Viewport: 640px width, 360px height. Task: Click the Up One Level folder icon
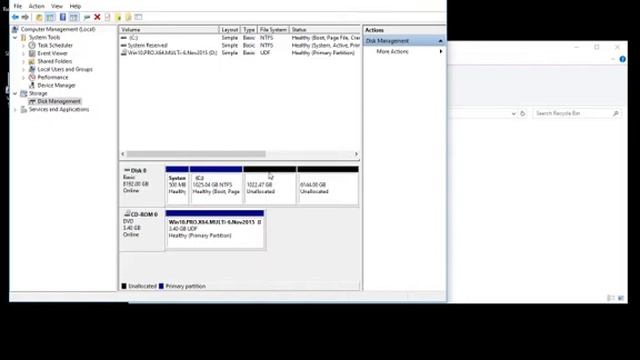click(x=39, y=17)
